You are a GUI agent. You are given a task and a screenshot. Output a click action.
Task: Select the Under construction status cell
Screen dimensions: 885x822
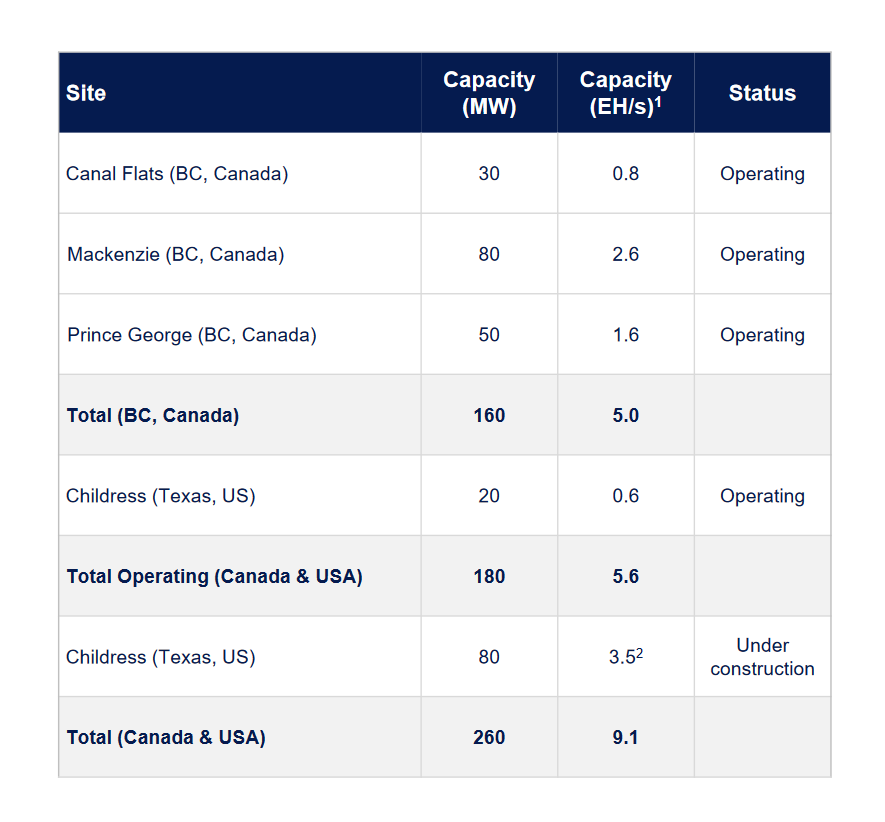pyautogui.click(x=762, y=657)
